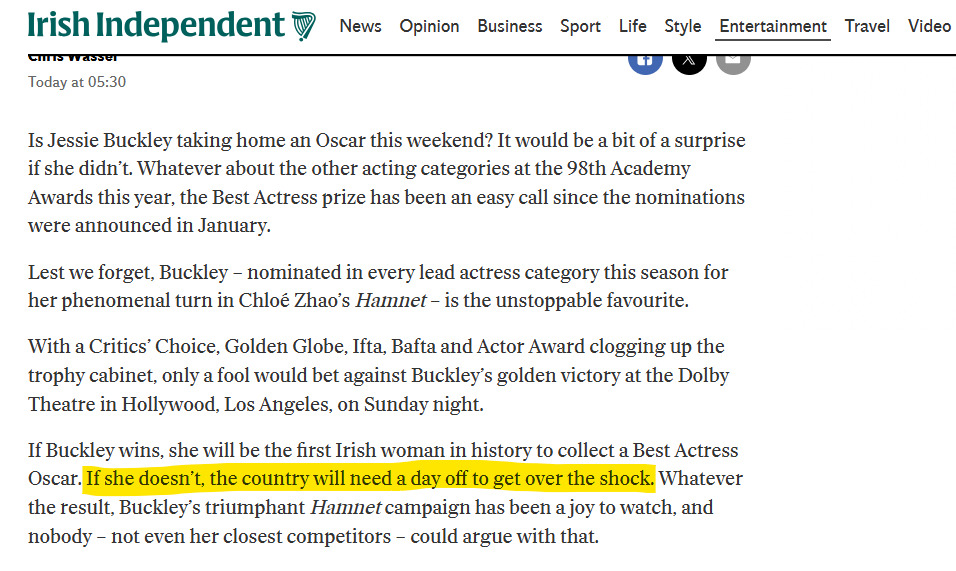
Task: Go to the Travel section
Action: tap(867, 26)
